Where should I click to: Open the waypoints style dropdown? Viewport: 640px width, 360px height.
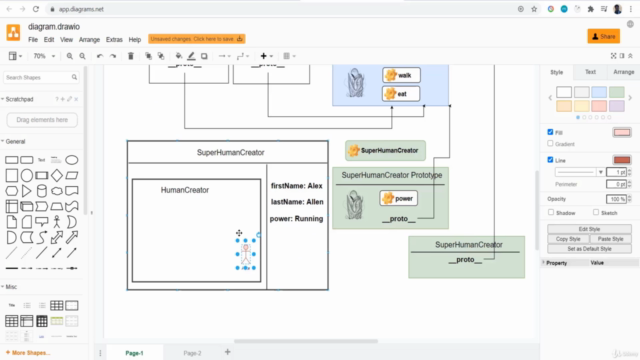[x=243, y=56]
